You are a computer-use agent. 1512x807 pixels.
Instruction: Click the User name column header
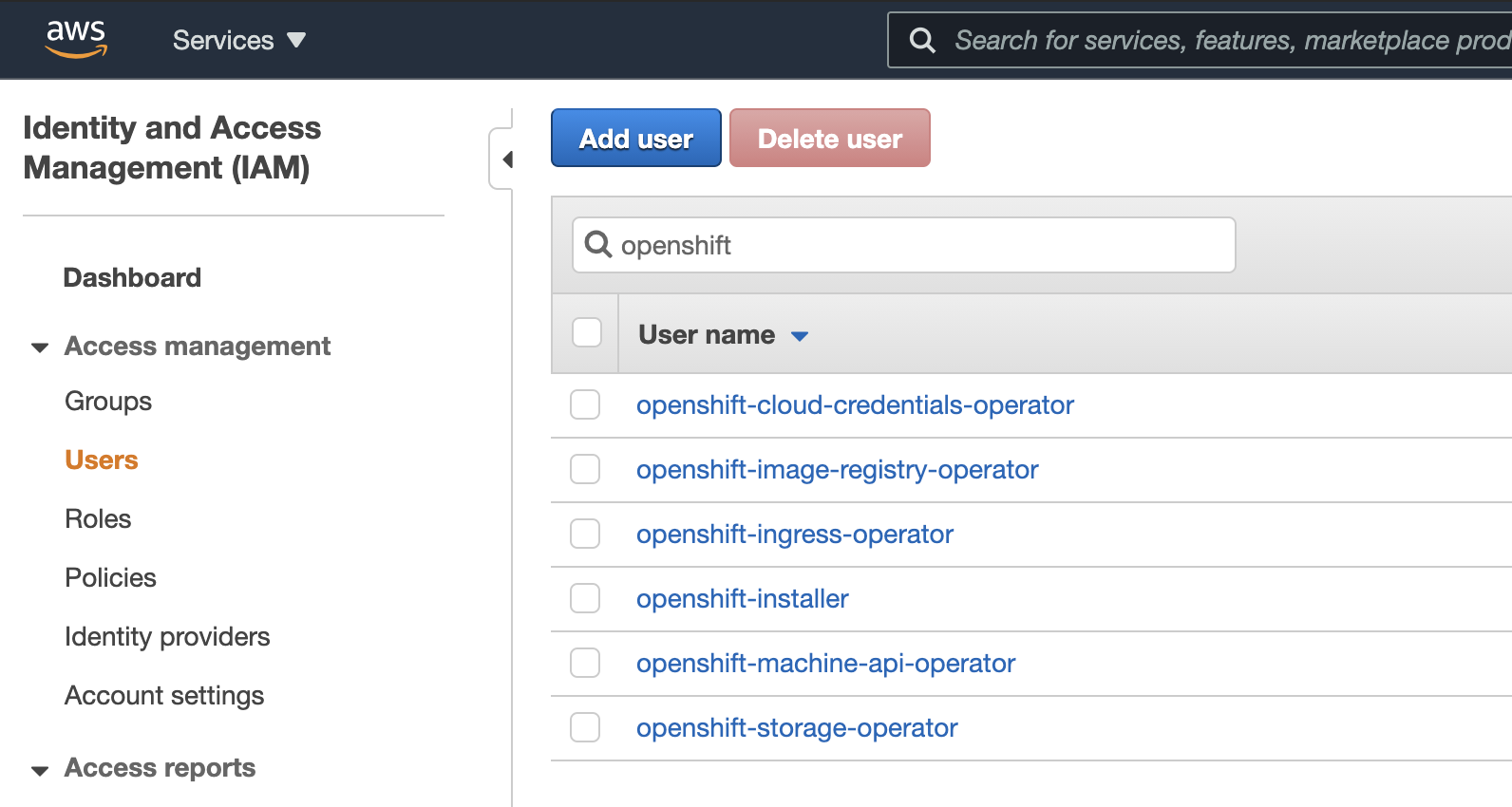[x=707, y=334]
